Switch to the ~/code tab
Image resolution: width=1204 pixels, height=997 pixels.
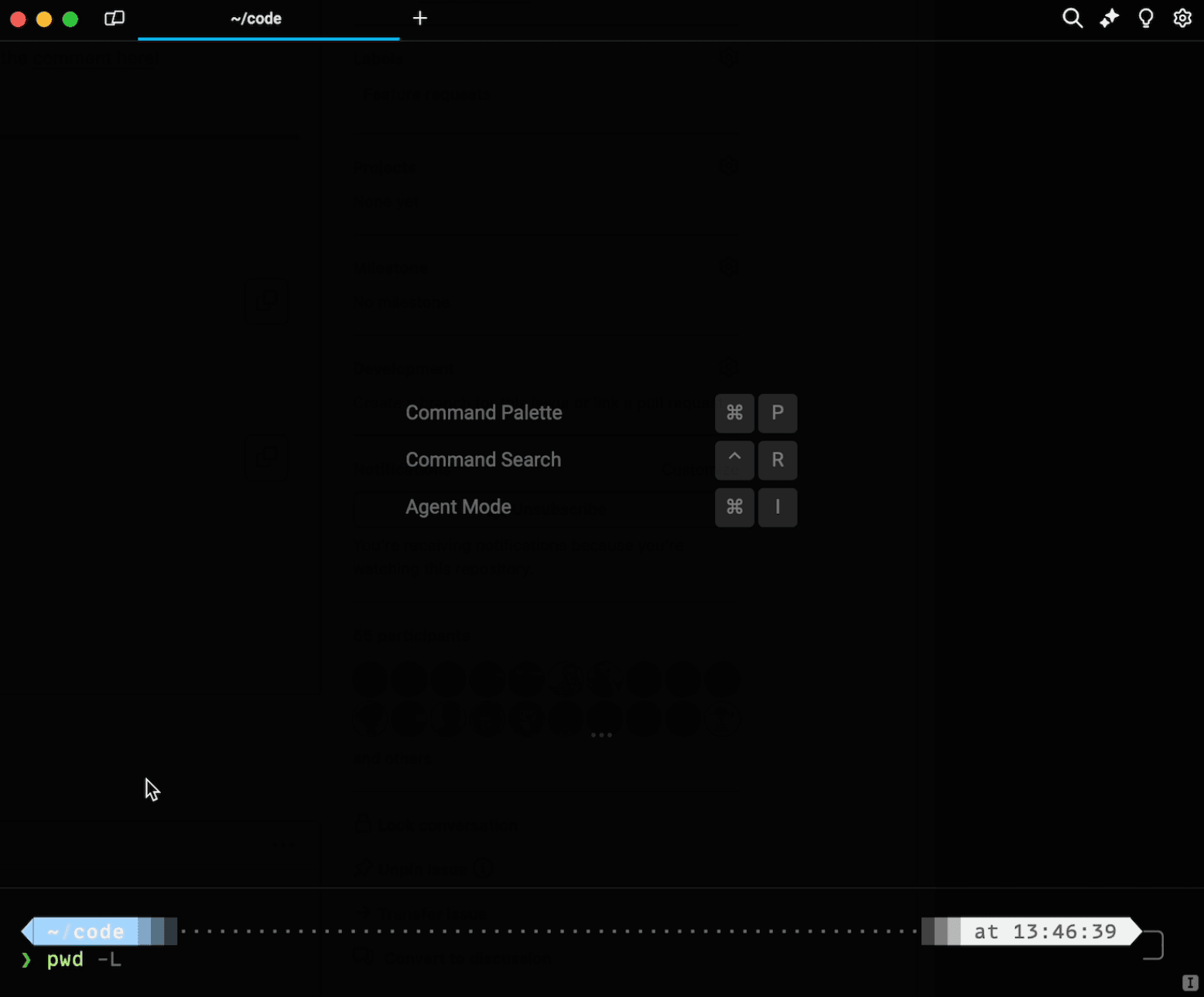click(256, 19)
